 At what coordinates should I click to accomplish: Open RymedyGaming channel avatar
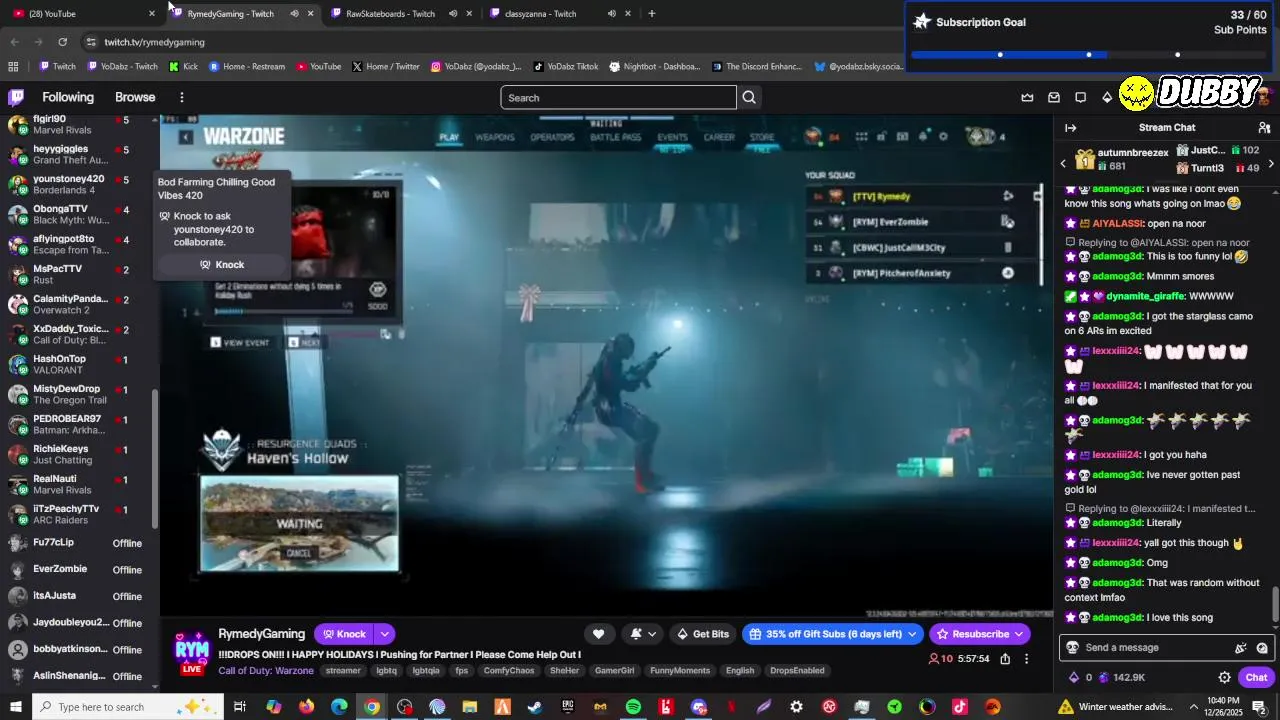(192, 649)
